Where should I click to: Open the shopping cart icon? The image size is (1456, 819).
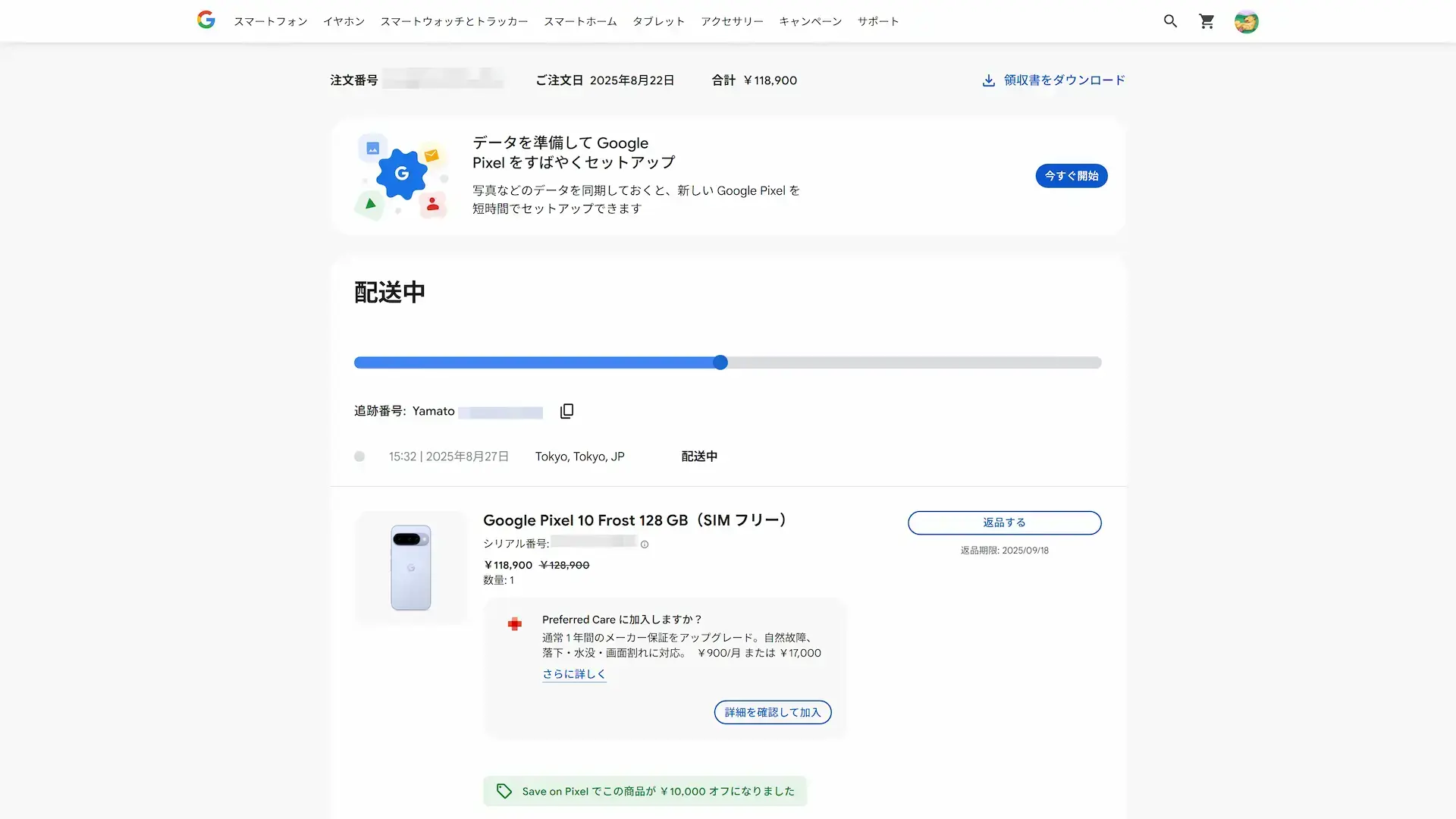click(1207, 21)
